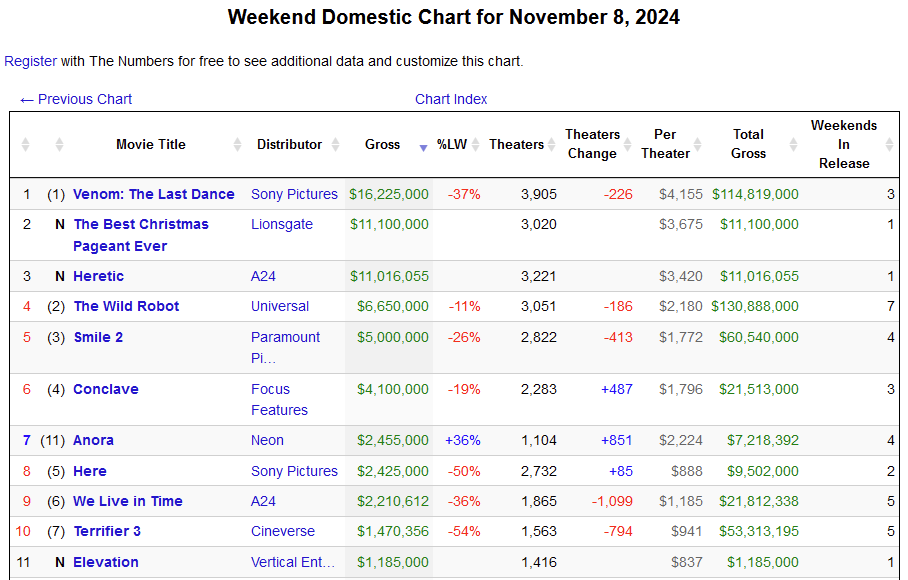This screenshot has height=580, width=908.
Task: Open the Register link
Action: [x=30, y=61]
